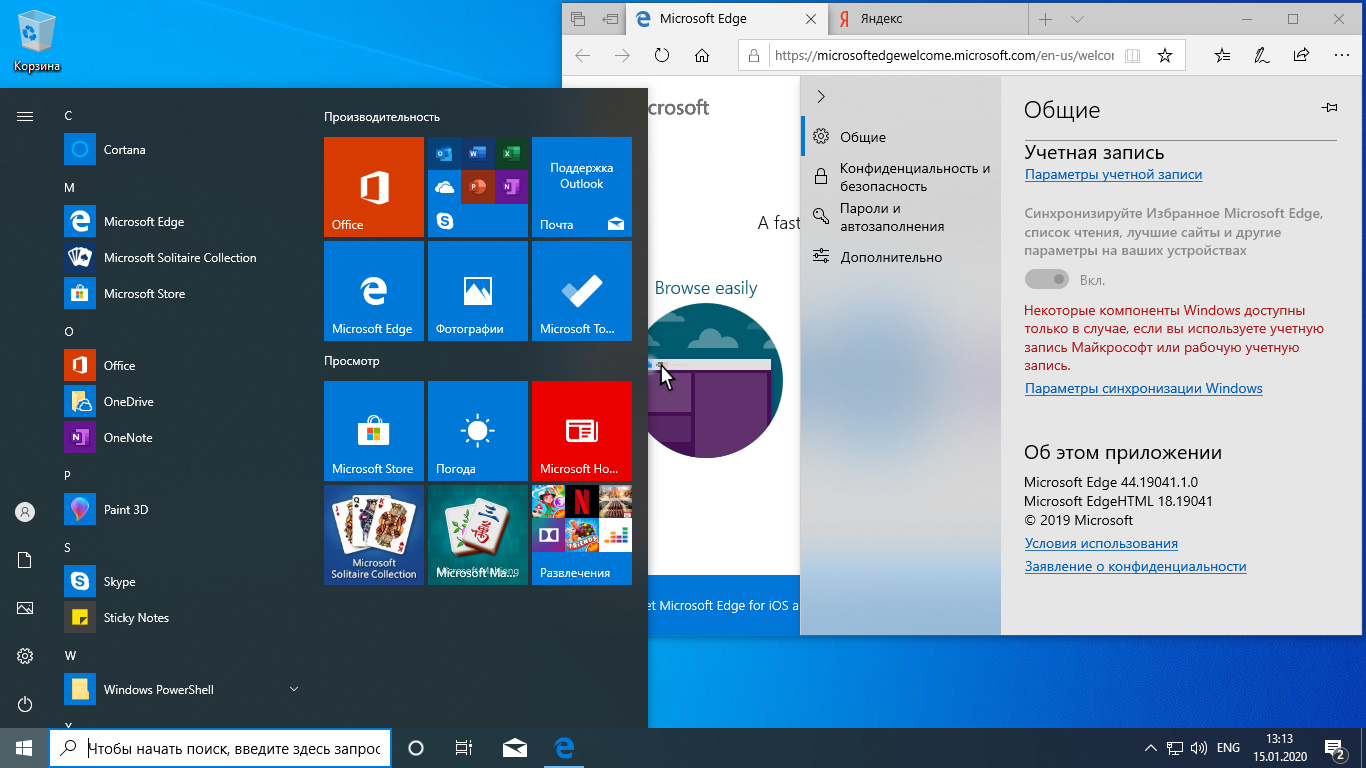Toggle the sync Вкл. switch
The width and height of the screenshot is (1366, 768).
[1047, 280]
